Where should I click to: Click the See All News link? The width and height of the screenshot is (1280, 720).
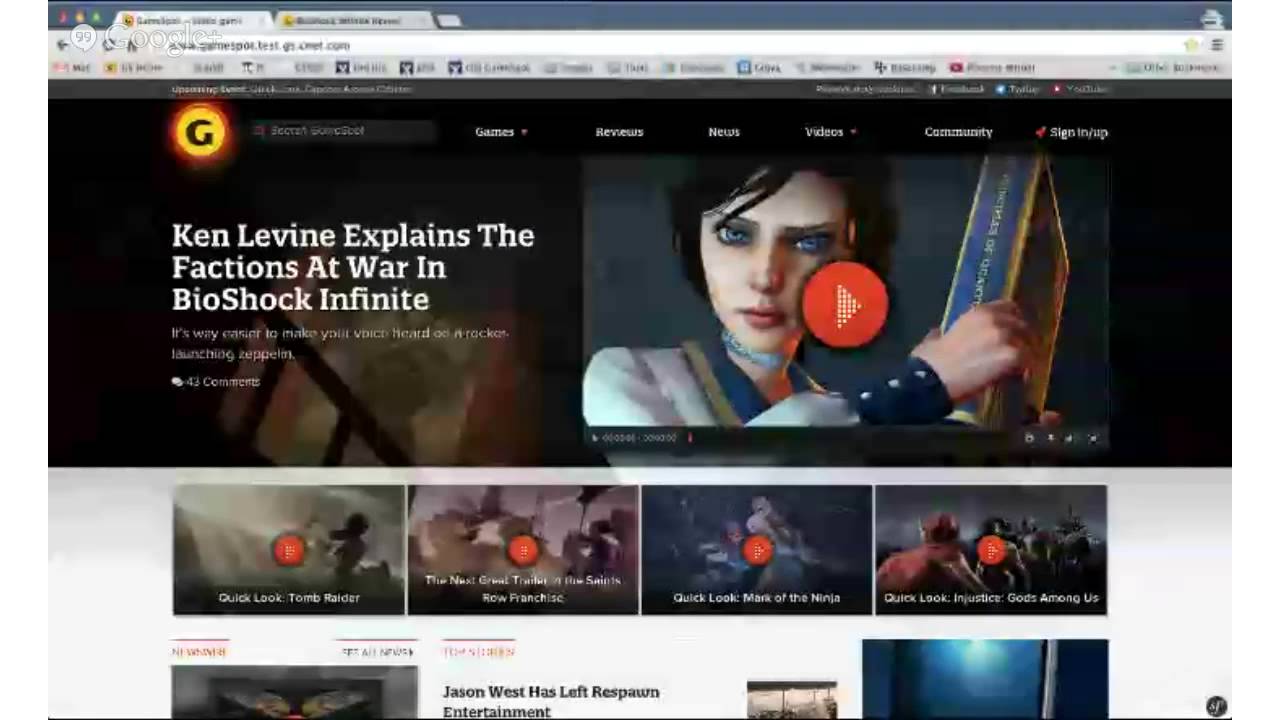(x=377, y=652)
